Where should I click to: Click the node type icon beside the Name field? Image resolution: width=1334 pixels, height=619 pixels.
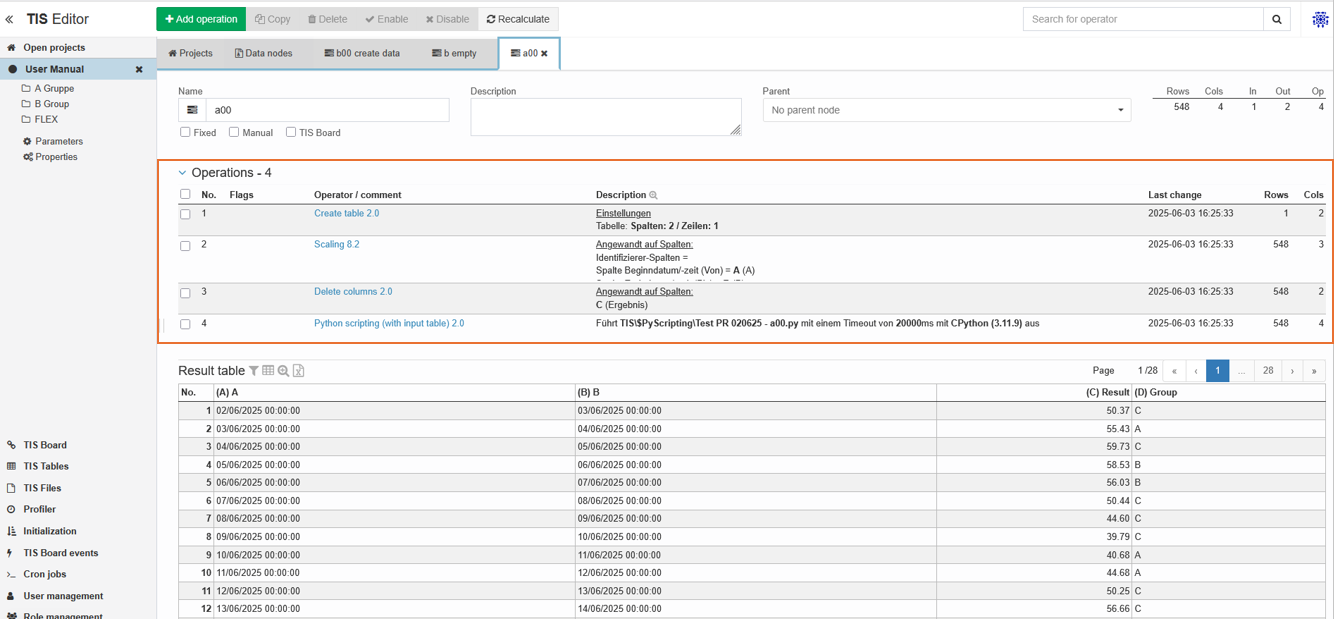tap(192, 110)
